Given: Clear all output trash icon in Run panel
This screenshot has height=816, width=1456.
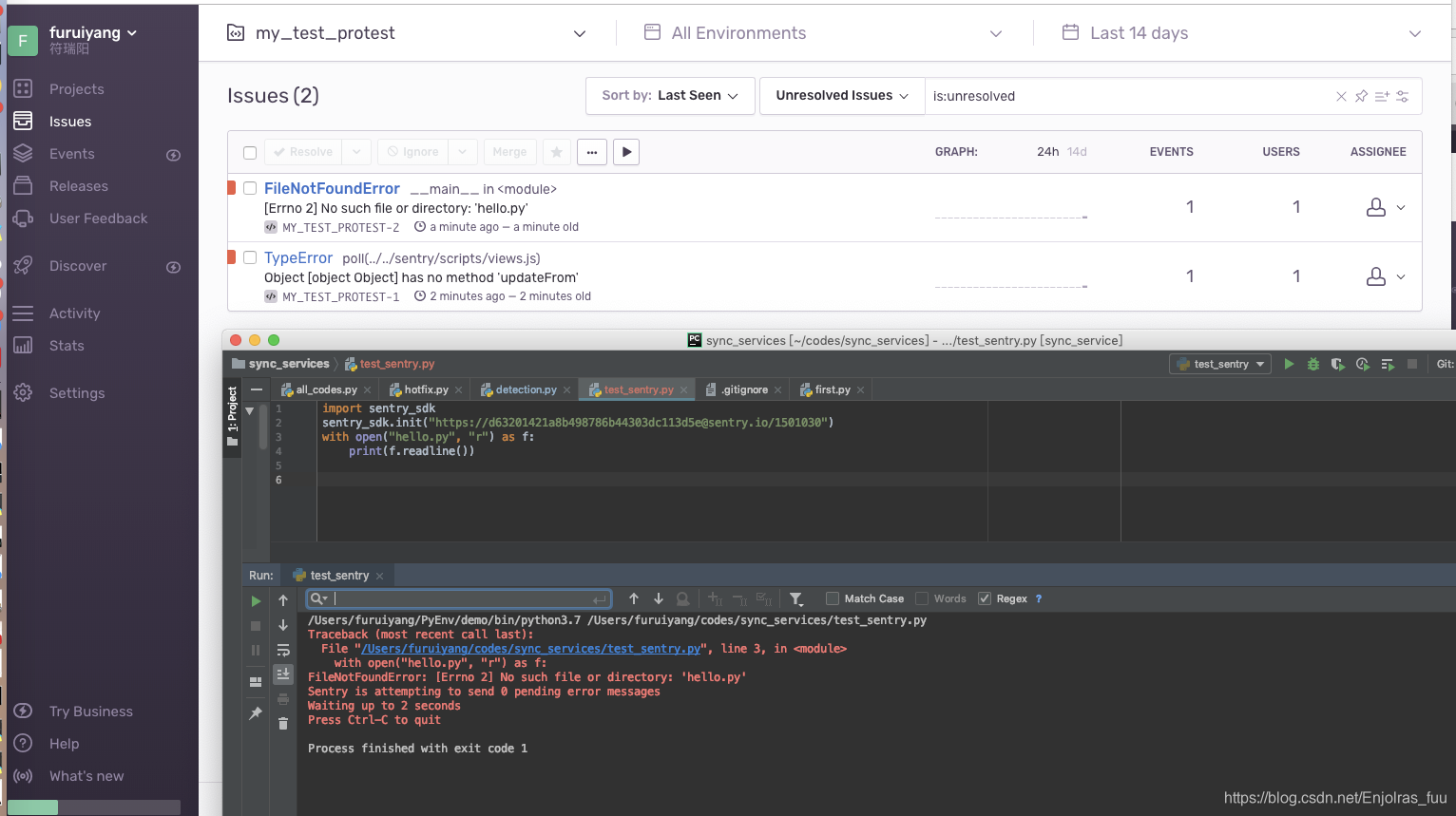Looking at the screenshot, I should [x=283, y=724].
